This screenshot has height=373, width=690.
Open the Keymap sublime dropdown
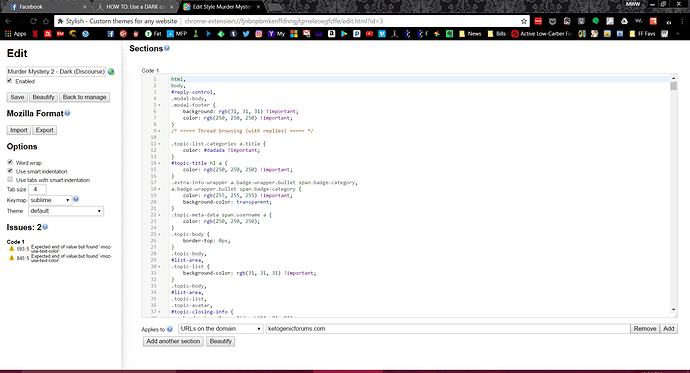tap(50, 200)
